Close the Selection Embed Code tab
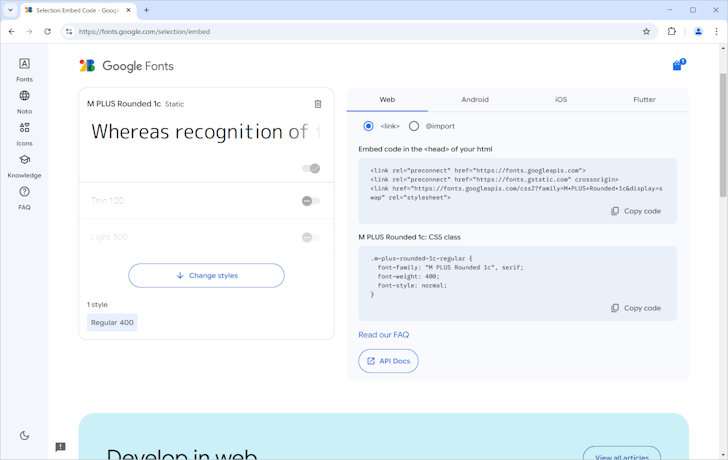The width and height of the screenshot is (728, 460). point(129,10)
